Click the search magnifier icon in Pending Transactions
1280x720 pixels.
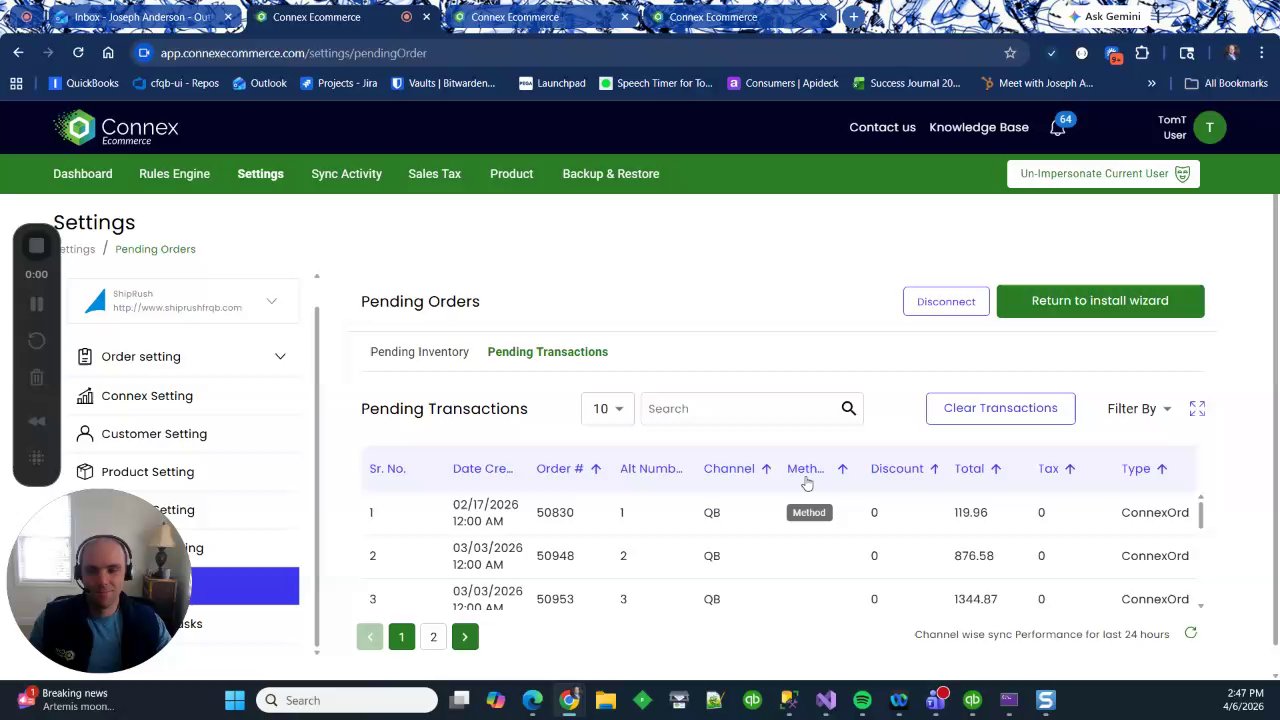pyautogui.click(x=848, y=408)
